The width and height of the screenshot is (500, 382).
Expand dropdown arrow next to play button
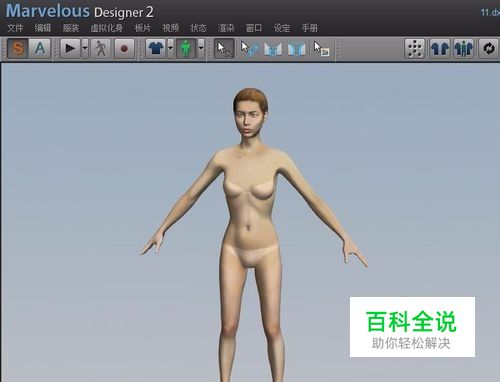tap(85, 49)
